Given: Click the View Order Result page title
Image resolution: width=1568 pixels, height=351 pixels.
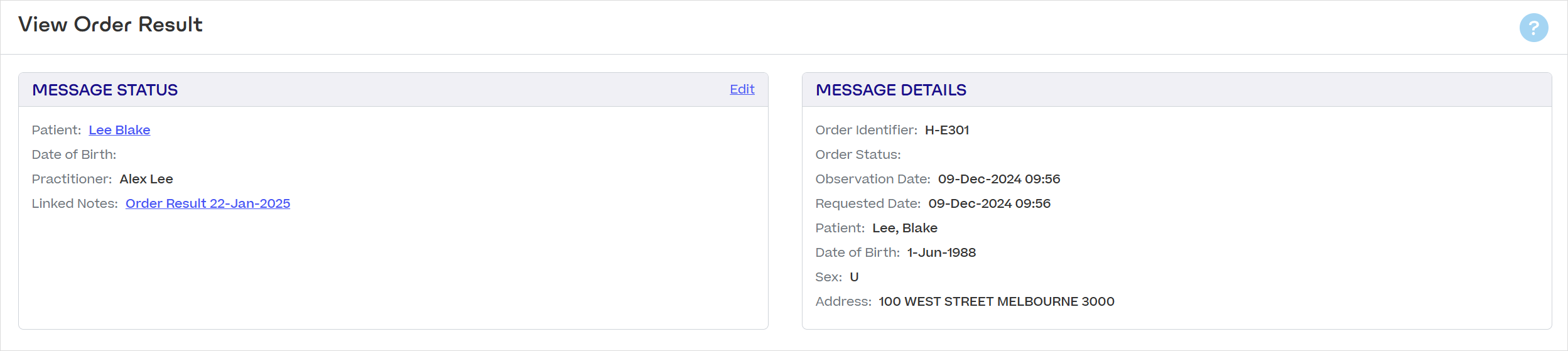Looking at the screenshot, I should (x=111, y=24).
